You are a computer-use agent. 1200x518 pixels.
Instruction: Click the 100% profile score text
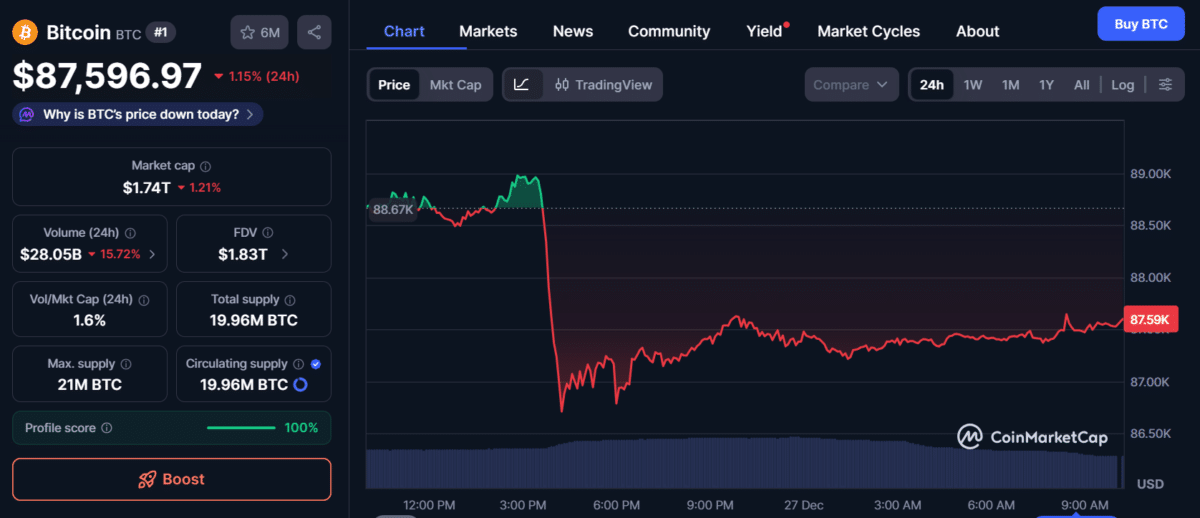pos(301,428)
